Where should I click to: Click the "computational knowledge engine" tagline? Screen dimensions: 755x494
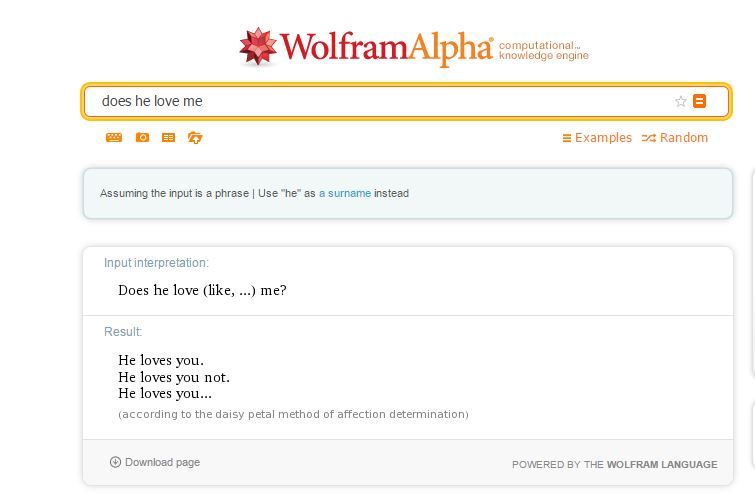[x=543, y=50]
